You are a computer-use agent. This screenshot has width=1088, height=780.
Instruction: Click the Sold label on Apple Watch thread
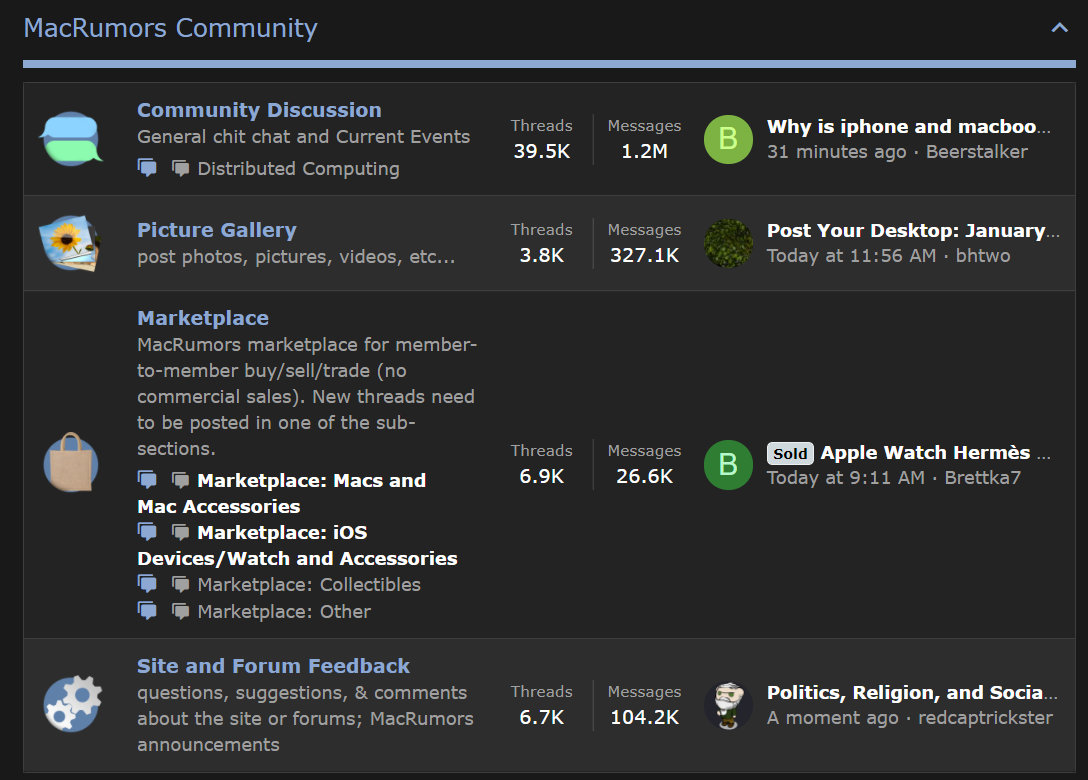click(790, 453)
